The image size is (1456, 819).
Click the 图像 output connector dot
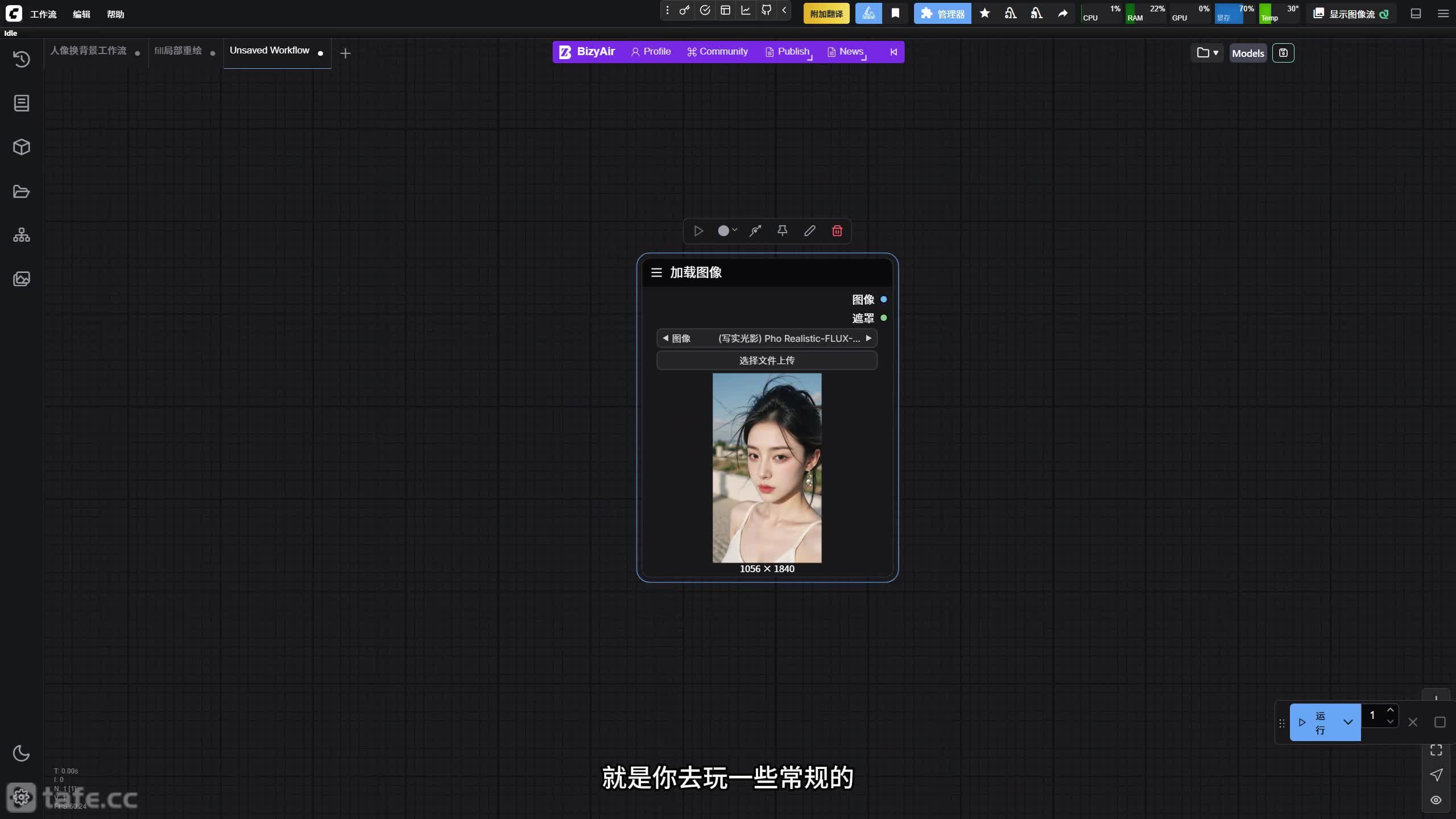pyautogui.click(x=884, y=299)
